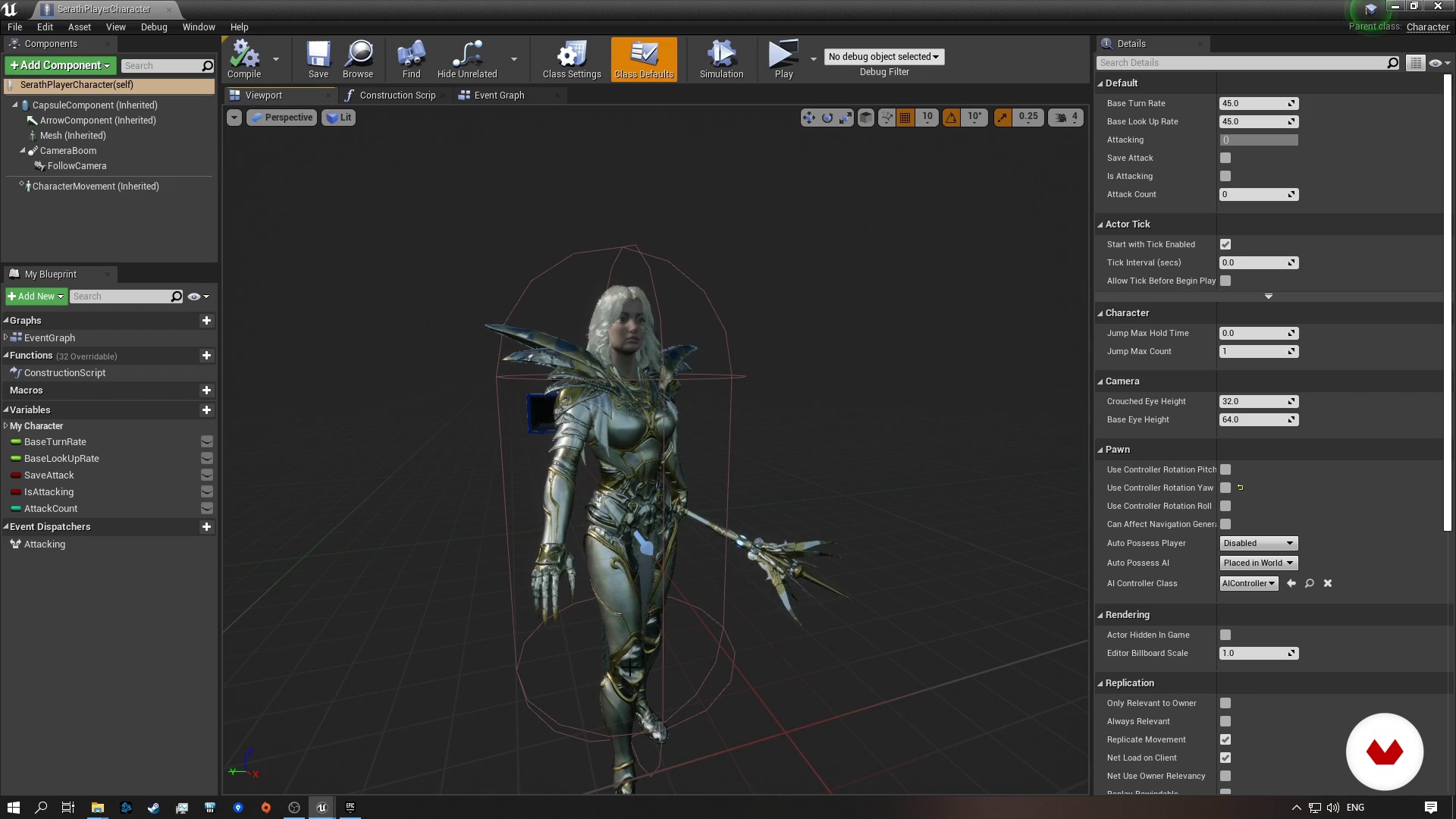Open Auto Possess AI dropdown
Viewport: 1456px width, 819px height.
1259,563
